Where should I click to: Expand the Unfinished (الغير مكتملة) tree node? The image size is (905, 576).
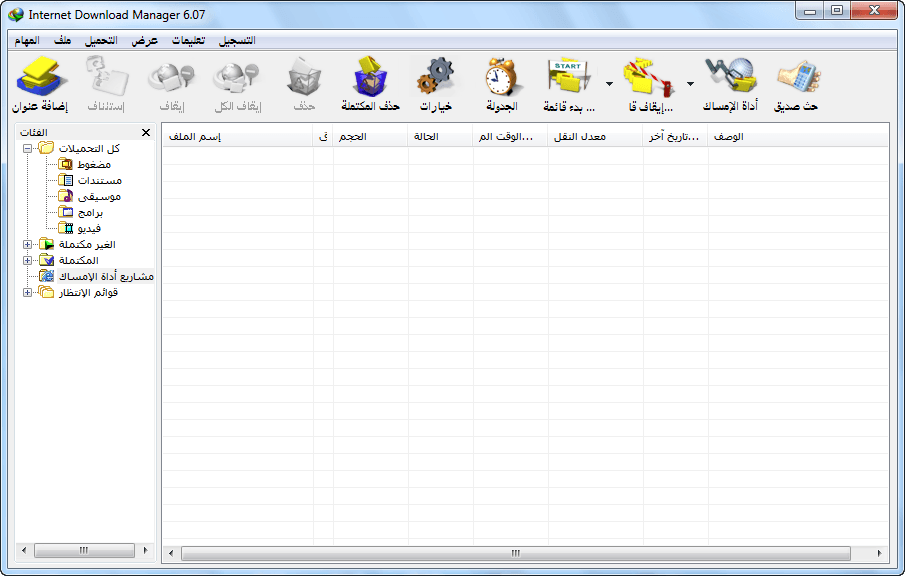(27, 245)
